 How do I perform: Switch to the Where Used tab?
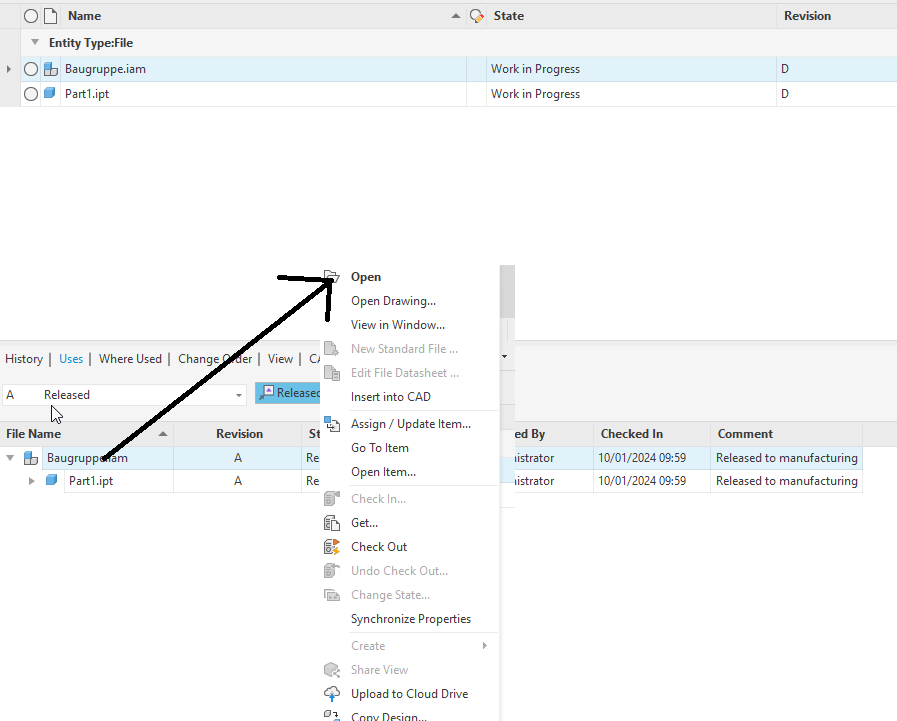tap(130, 358)
